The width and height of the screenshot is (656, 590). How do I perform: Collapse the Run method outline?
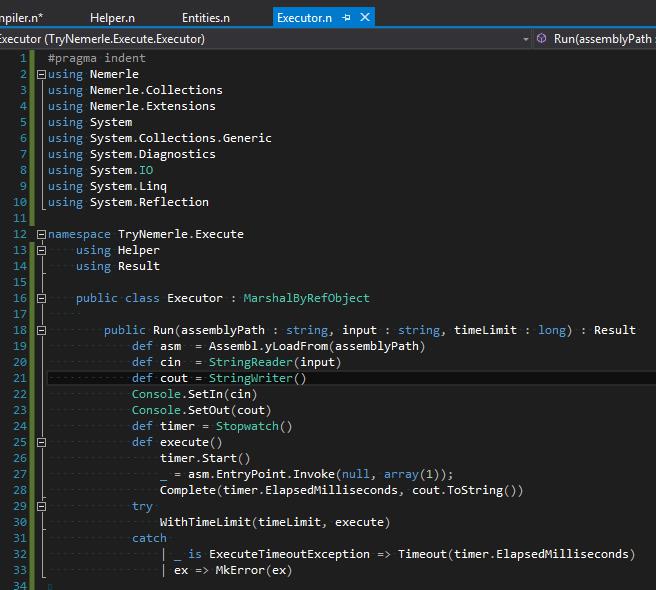41,330
